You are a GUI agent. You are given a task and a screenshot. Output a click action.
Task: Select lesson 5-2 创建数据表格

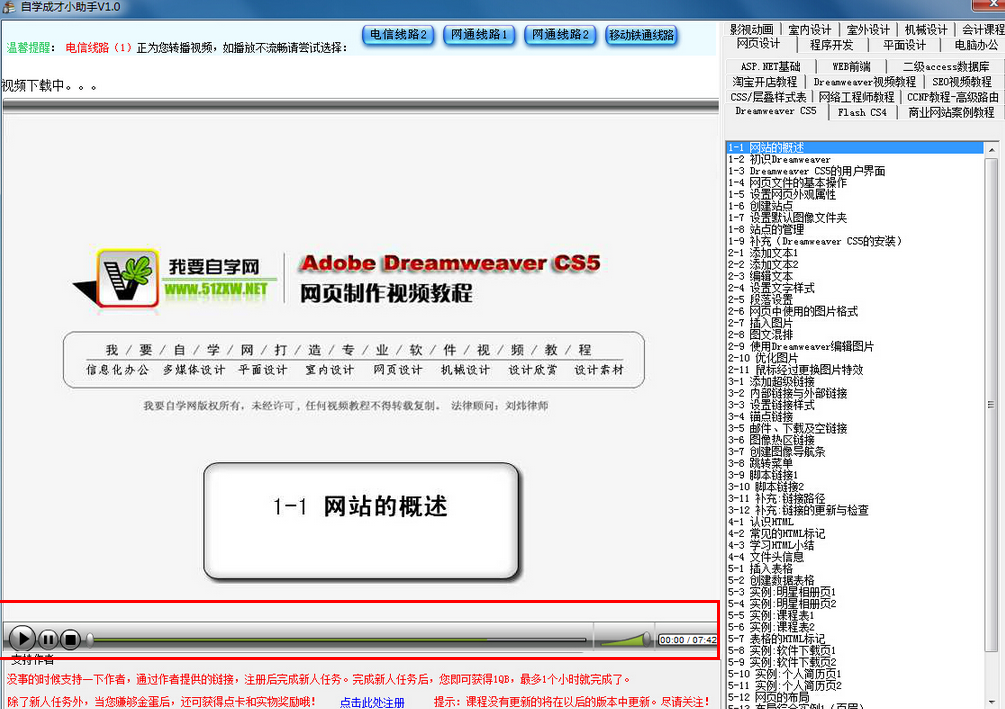[x=854, y=580]
